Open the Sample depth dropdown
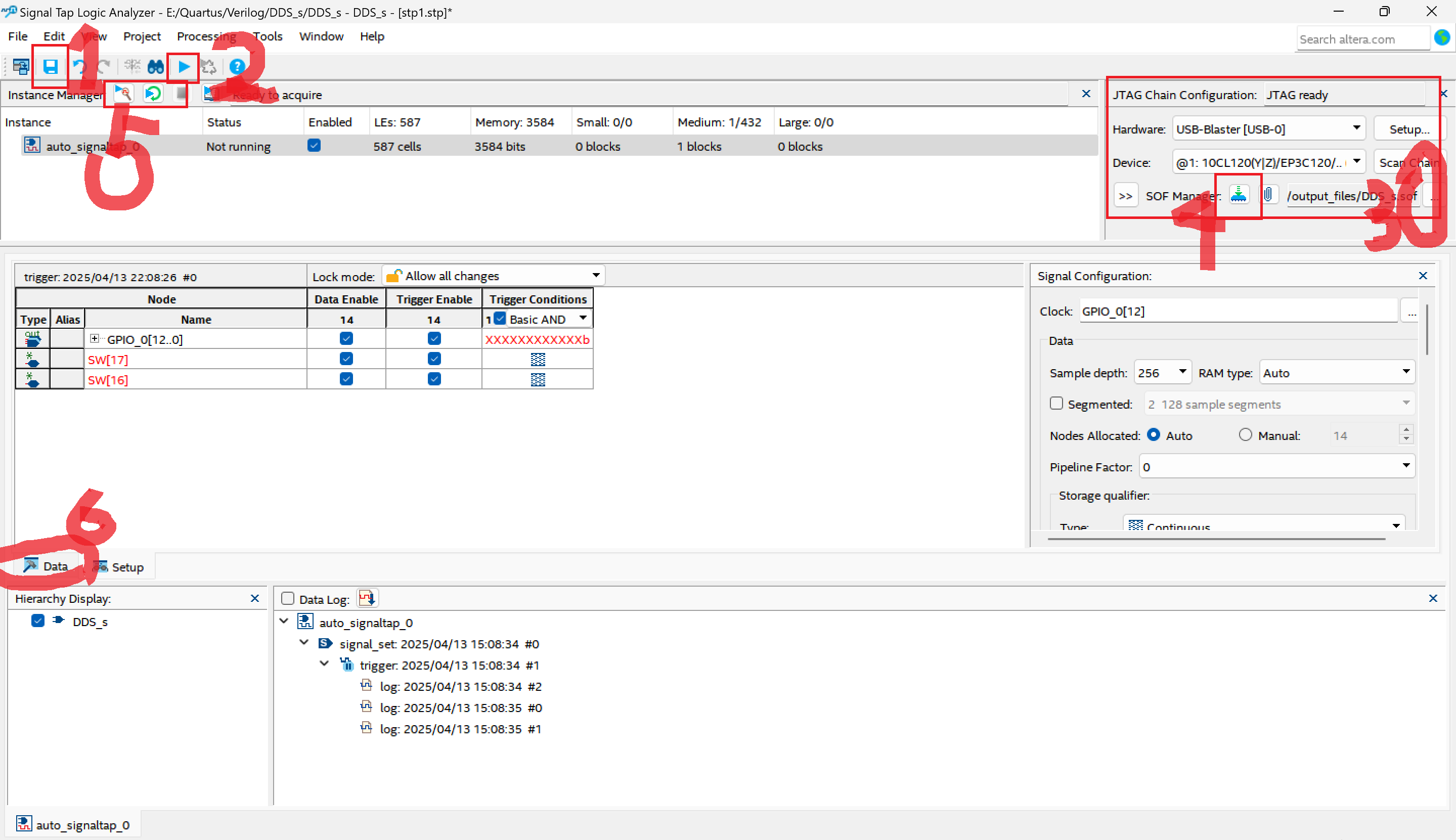This screenshot has width=1456, height=840. point(1162,373)
